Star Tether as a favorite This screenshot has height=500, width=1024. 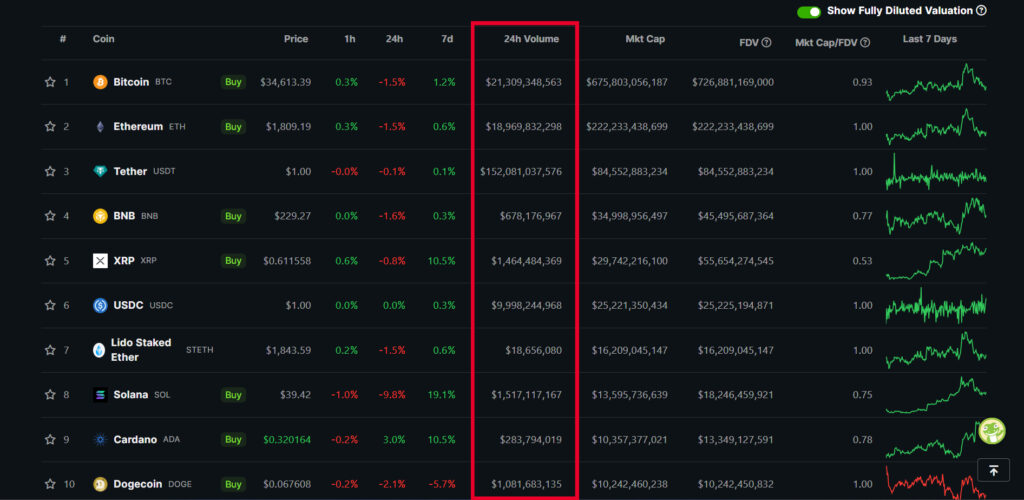[50, 172]
